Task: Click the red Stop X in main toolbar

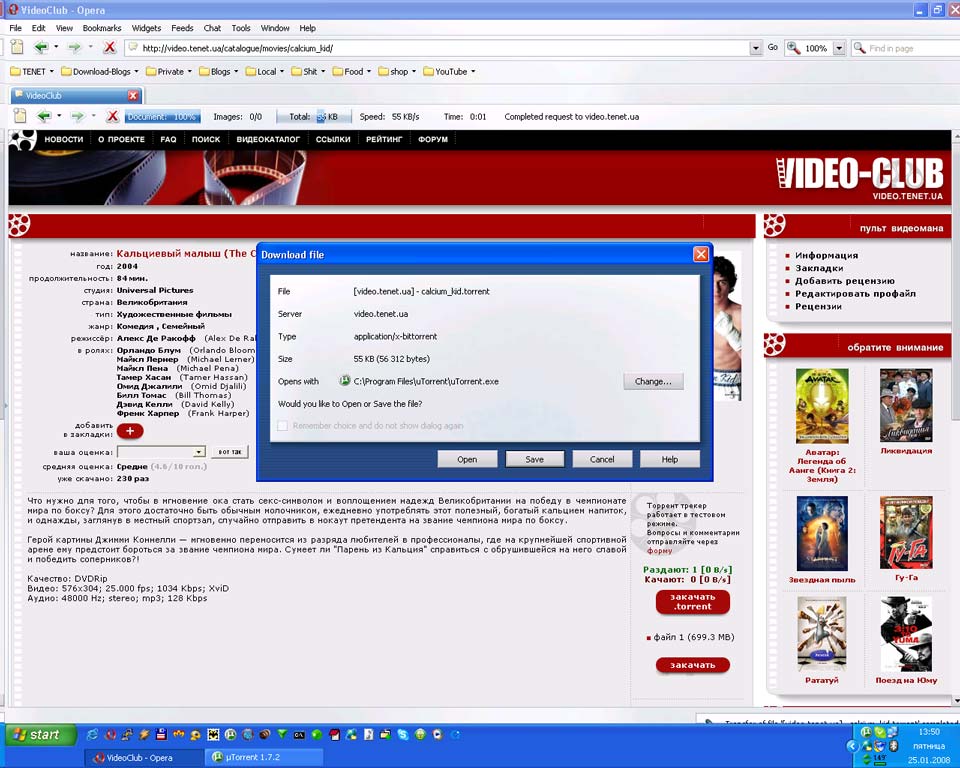Action: 110,47
